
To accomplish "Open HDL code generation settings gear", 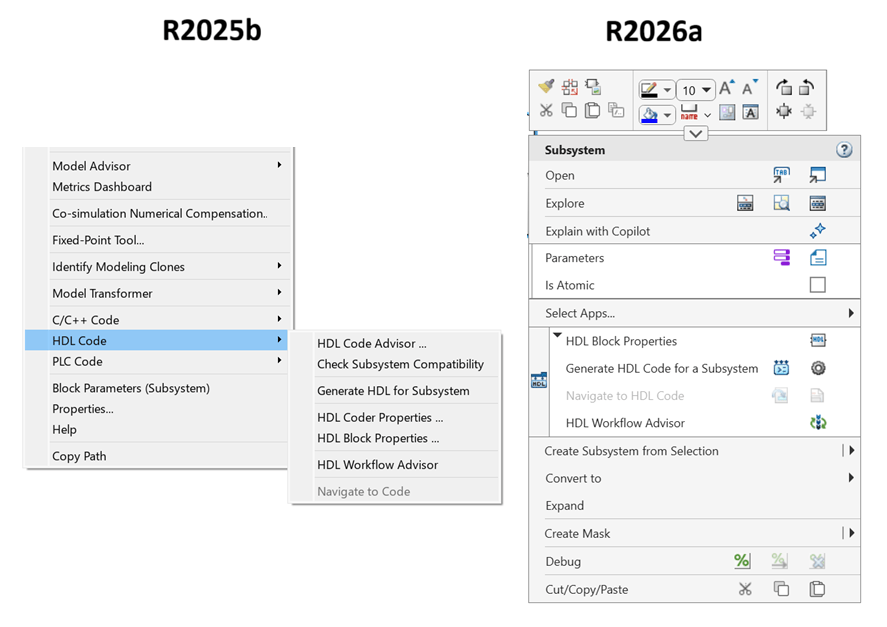I will pyautogui.click(x=818, y=368).
